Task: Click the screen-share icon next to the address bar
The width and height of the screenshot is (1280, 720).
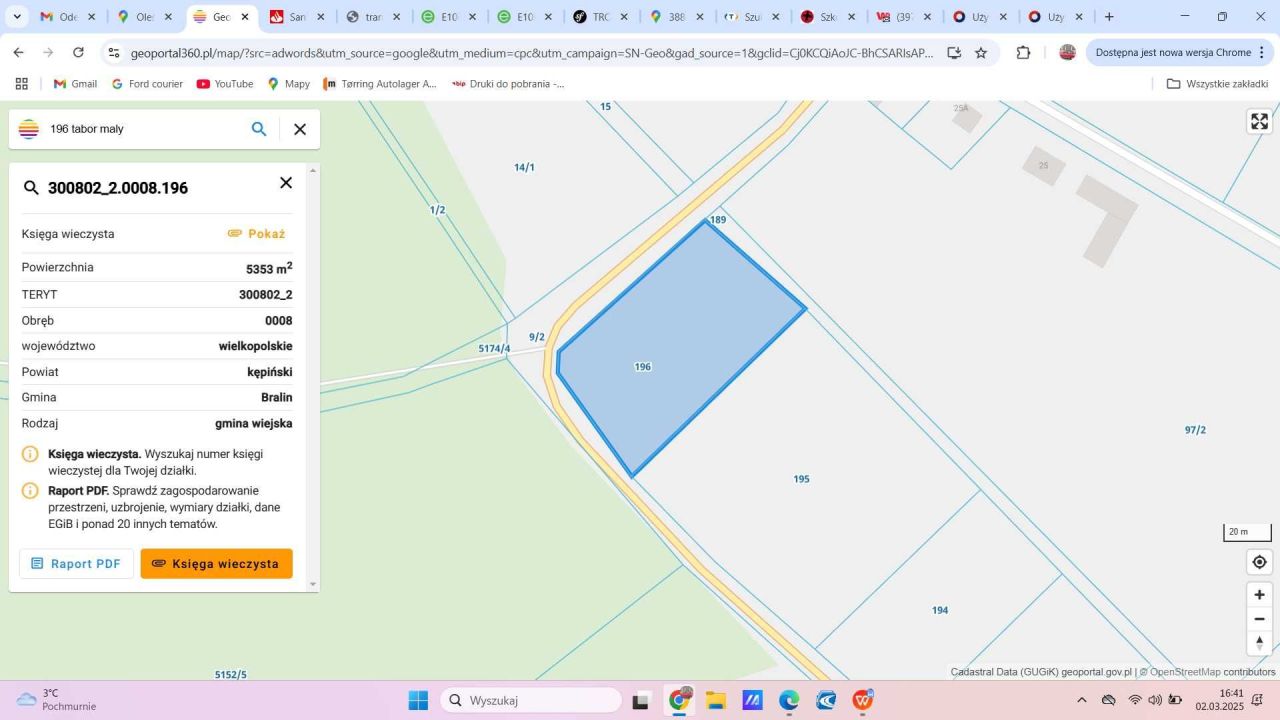Action: click(954, 52)
